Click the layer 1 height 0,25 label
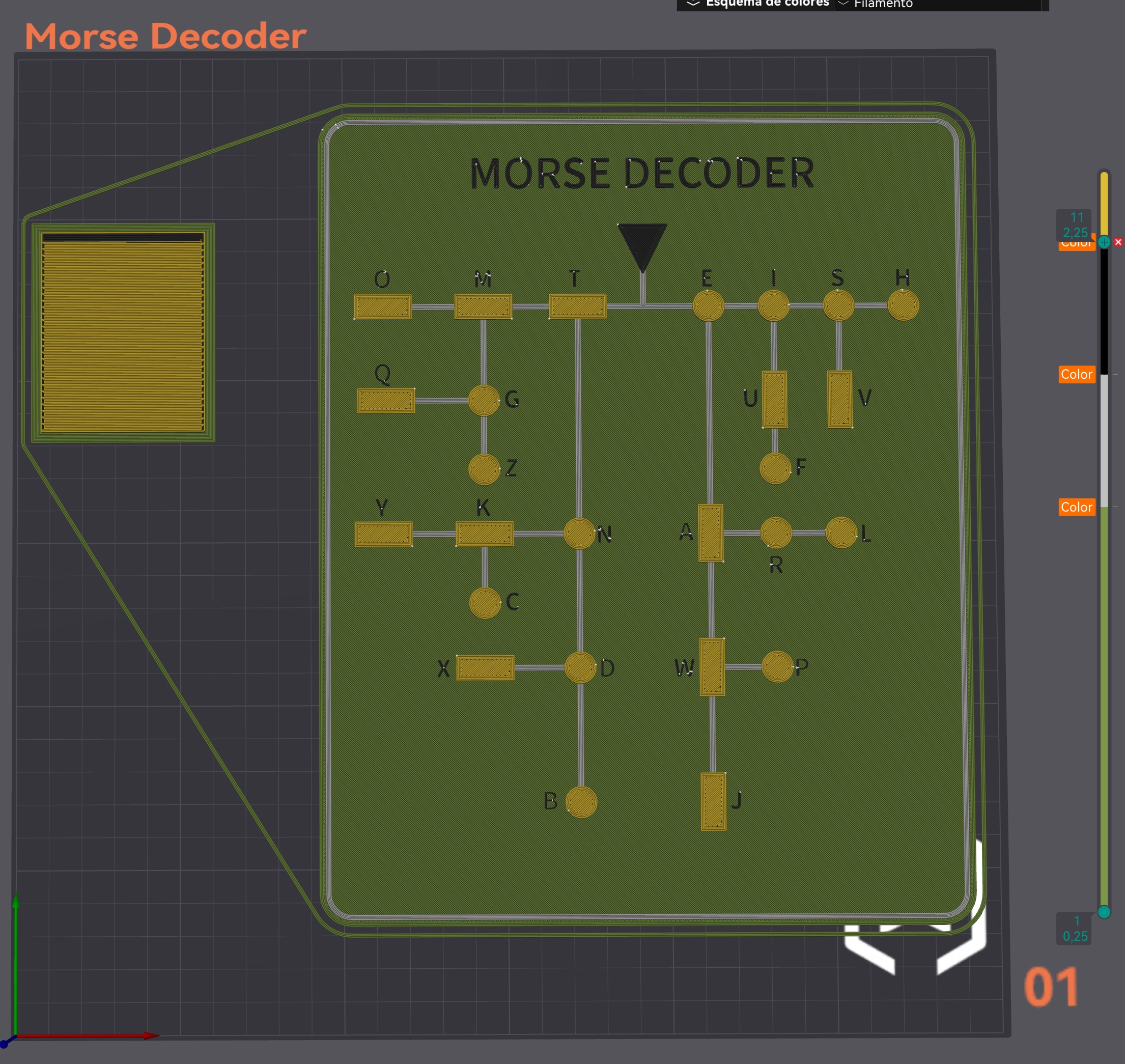Viewport: 1125px width, 1064px height. pos(1075,929)
